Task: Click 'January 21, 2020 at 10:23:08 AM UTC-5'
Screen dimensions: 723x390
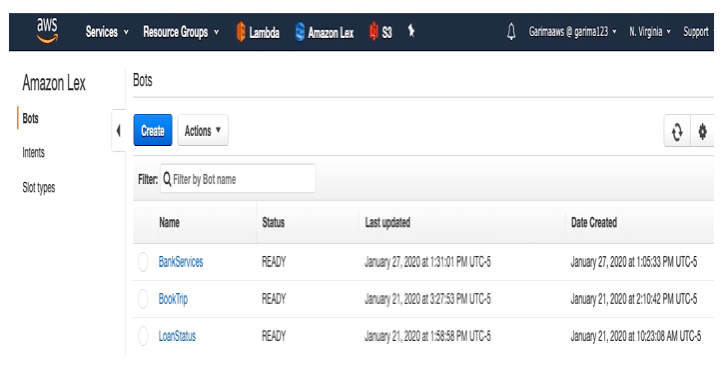Action: click(x=635, y=336)
